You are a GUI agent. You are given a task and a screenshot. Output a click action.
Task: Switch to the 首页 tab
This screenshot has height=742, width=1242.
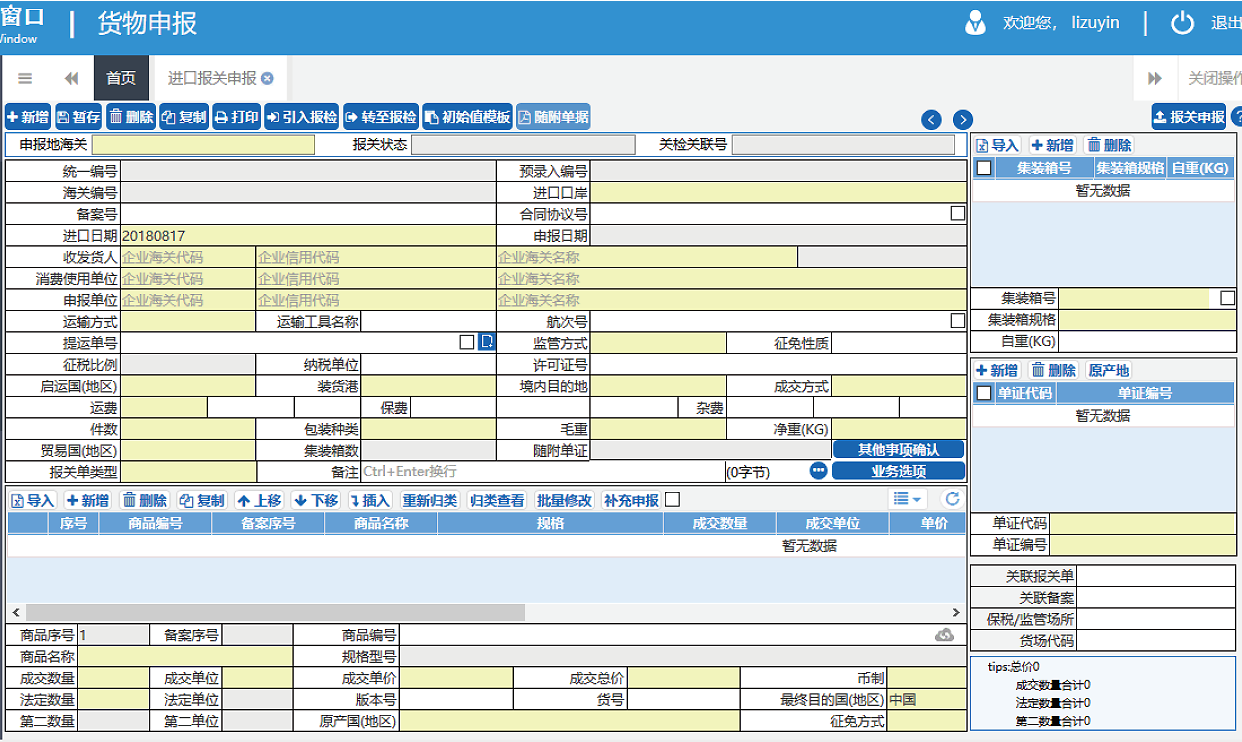[x=121, y=78]
